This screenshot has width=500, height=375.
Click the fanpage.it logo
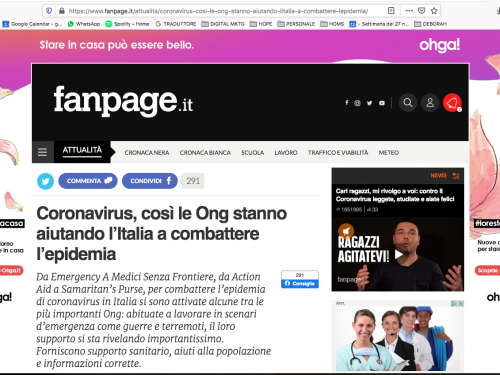(x=123, y=101)
